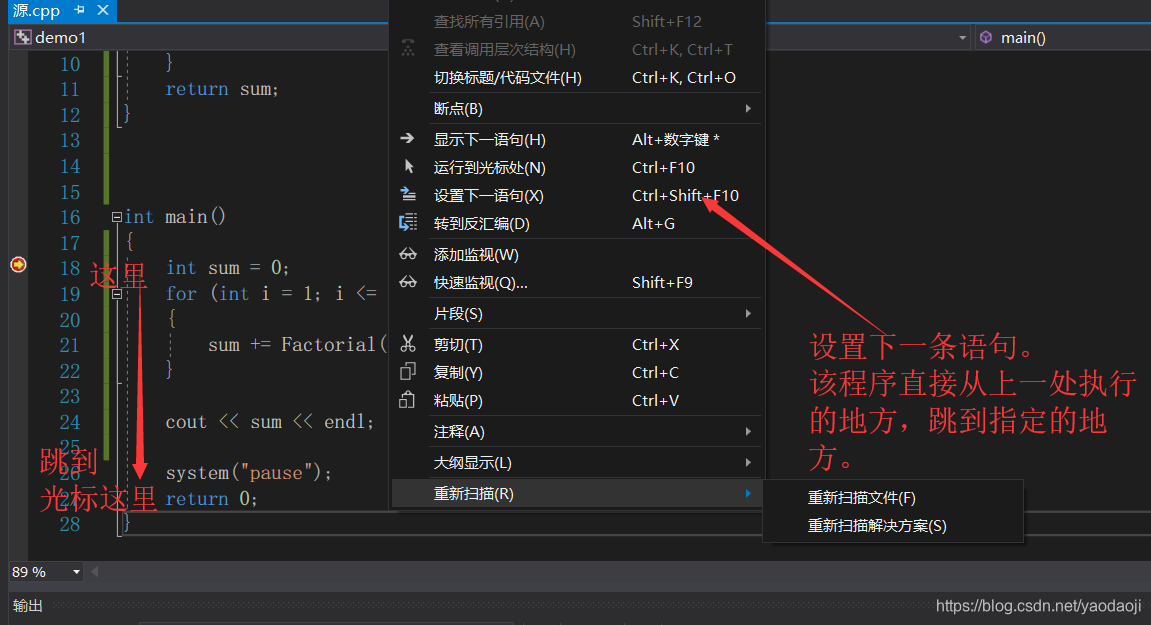The image size is (1151, 625).
Task: Click line number 24 in the gutter
Action: [70, 422]
